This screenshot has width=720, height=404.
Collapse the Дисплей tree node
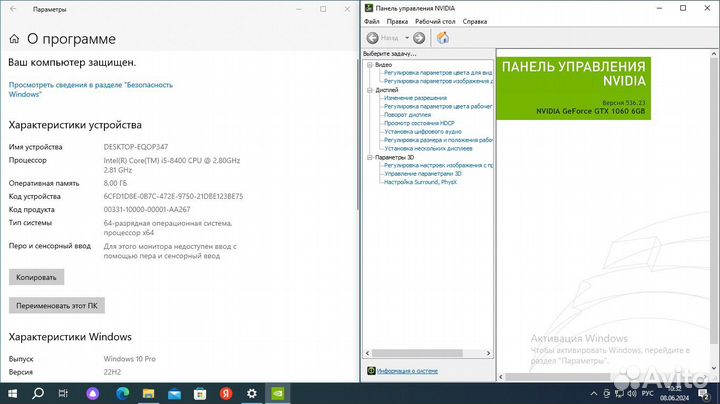369,90
